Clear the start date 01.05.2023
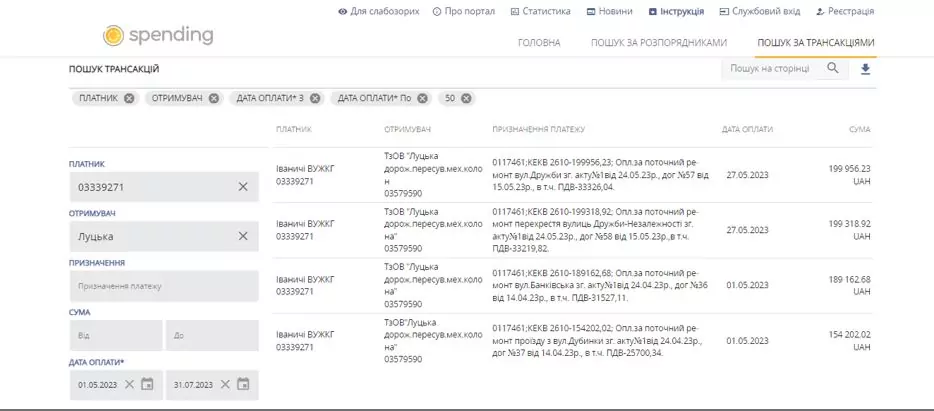Image resolution: width=934 pixels, height=411 pixels. [x=129, y=384]
